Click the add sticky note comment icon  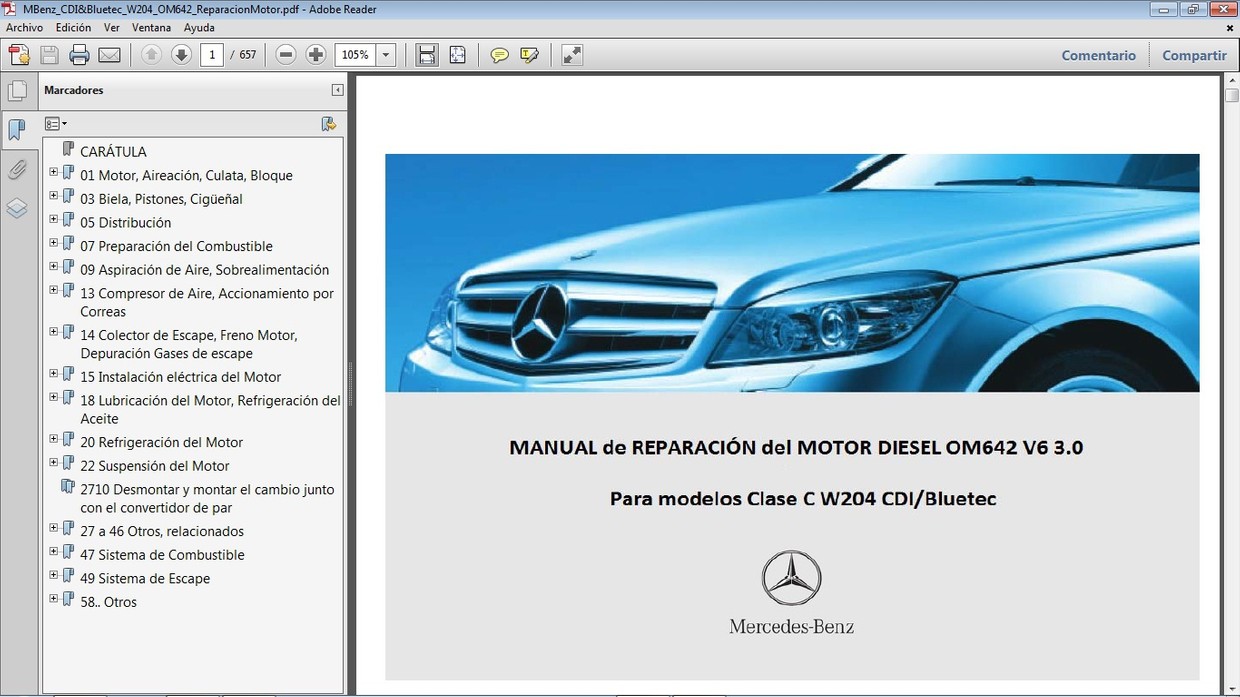499,54
